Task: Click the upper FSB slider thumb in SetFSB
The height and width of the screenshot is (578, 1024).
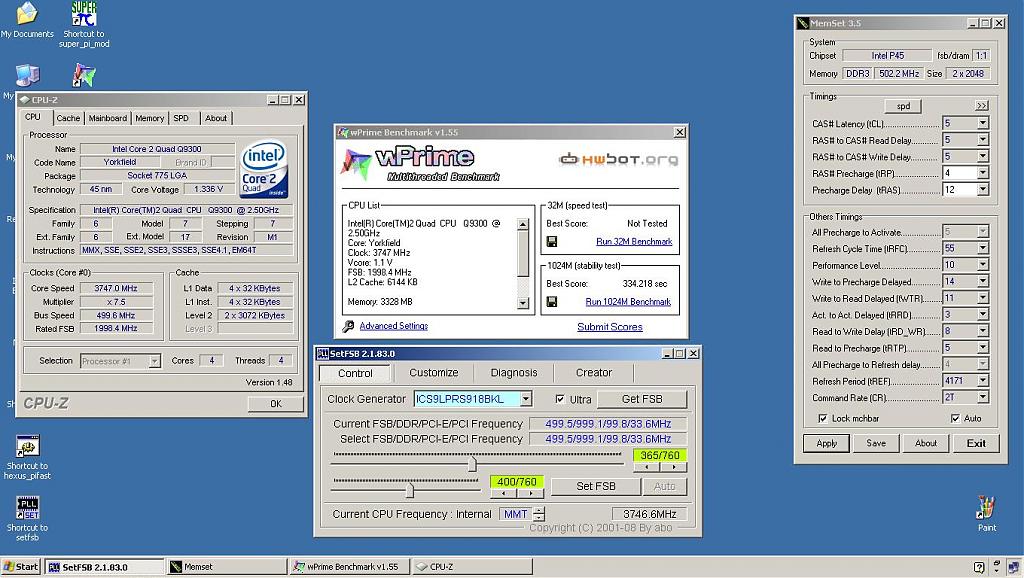Action: point(472,464)
